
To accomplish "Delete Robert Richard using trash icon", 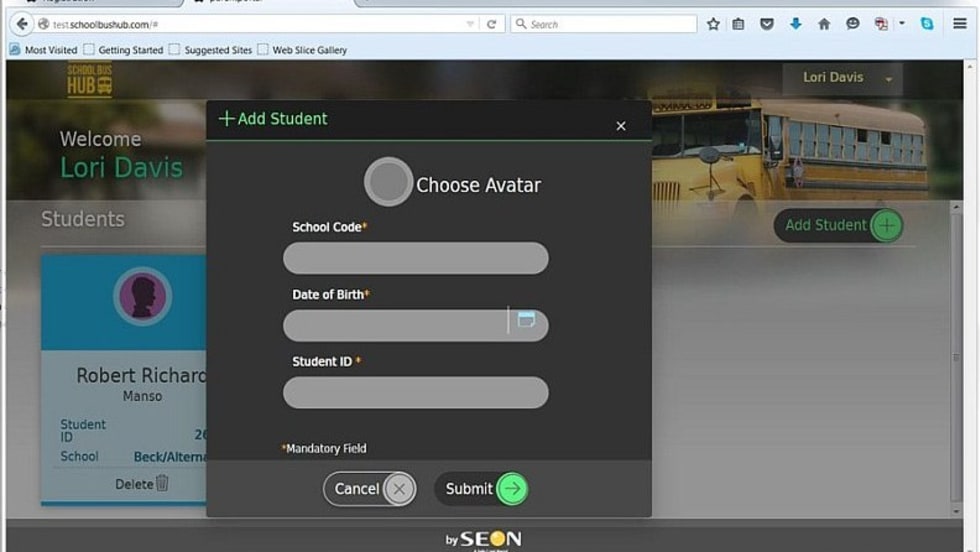I will pyautogui.click(x=162, y=484).
